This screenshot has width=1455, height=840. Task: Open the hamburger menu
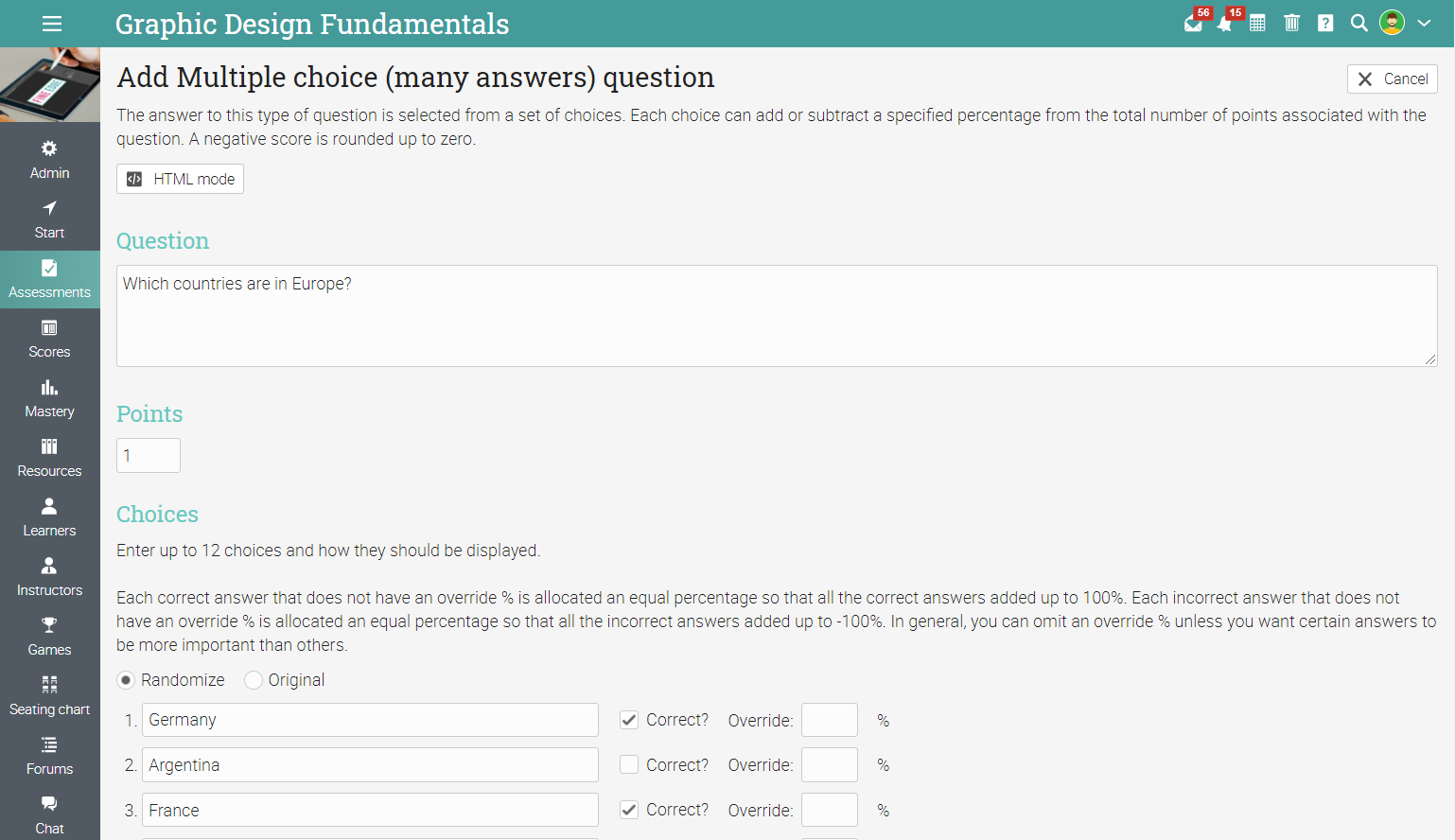(x=52, y=24)
